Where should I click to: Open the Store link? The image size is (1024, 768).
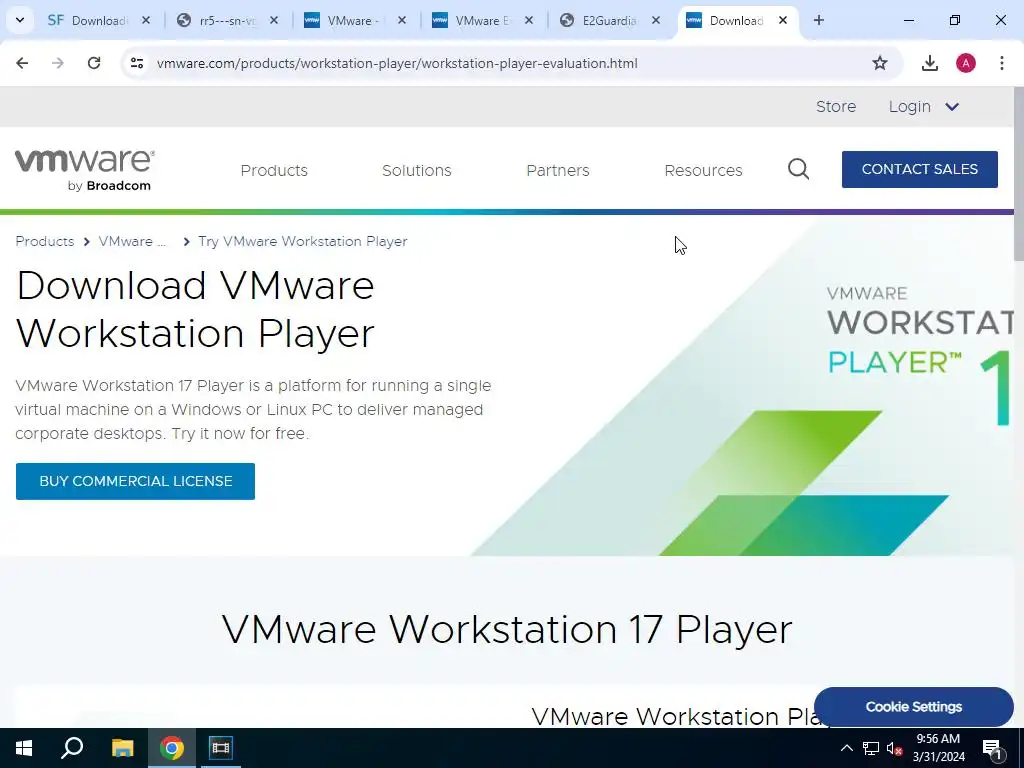[x=836, y=106]
